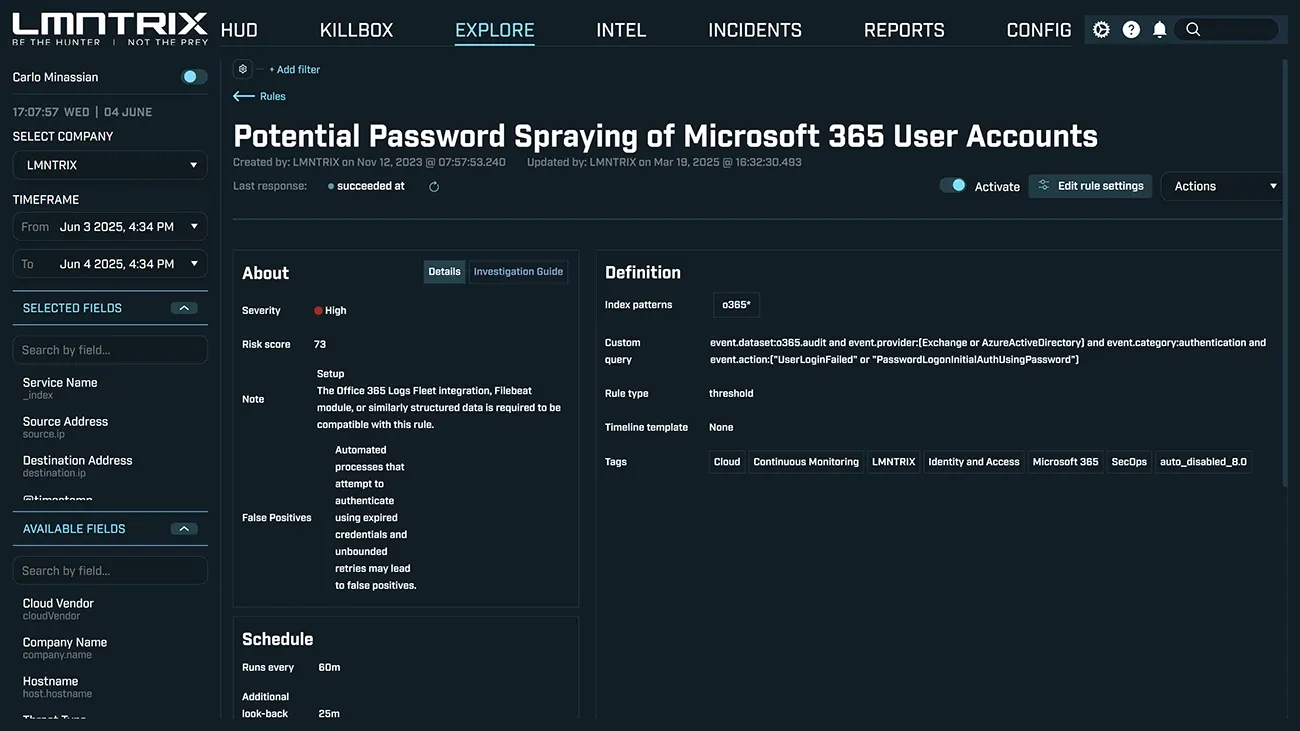Image resolution: width=1300 pixels, height=731 pixels.
Task: Go to the EXPLORE tab
Action: tap(495, 30)
